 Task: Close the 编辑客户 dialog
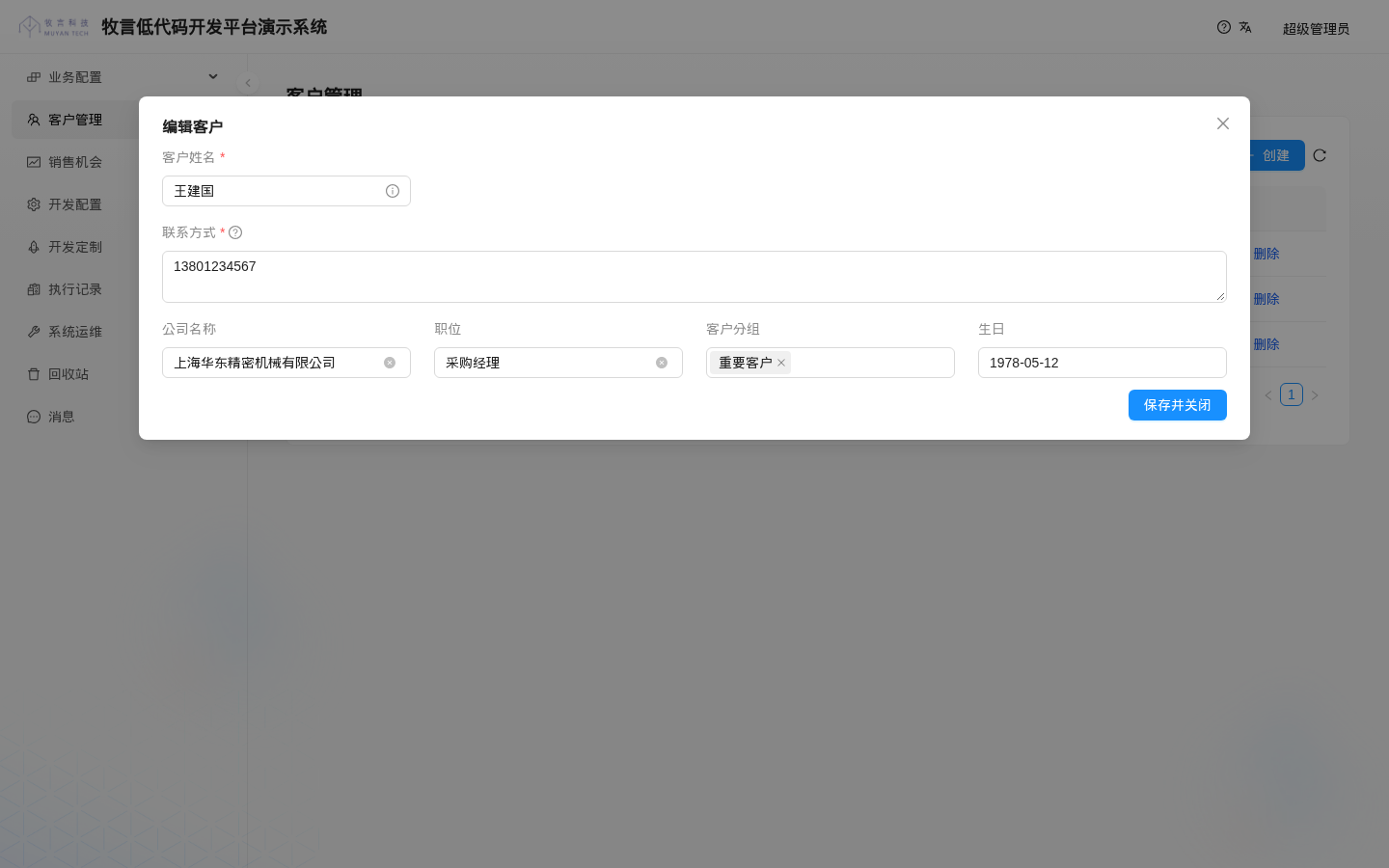[1223, 123]
